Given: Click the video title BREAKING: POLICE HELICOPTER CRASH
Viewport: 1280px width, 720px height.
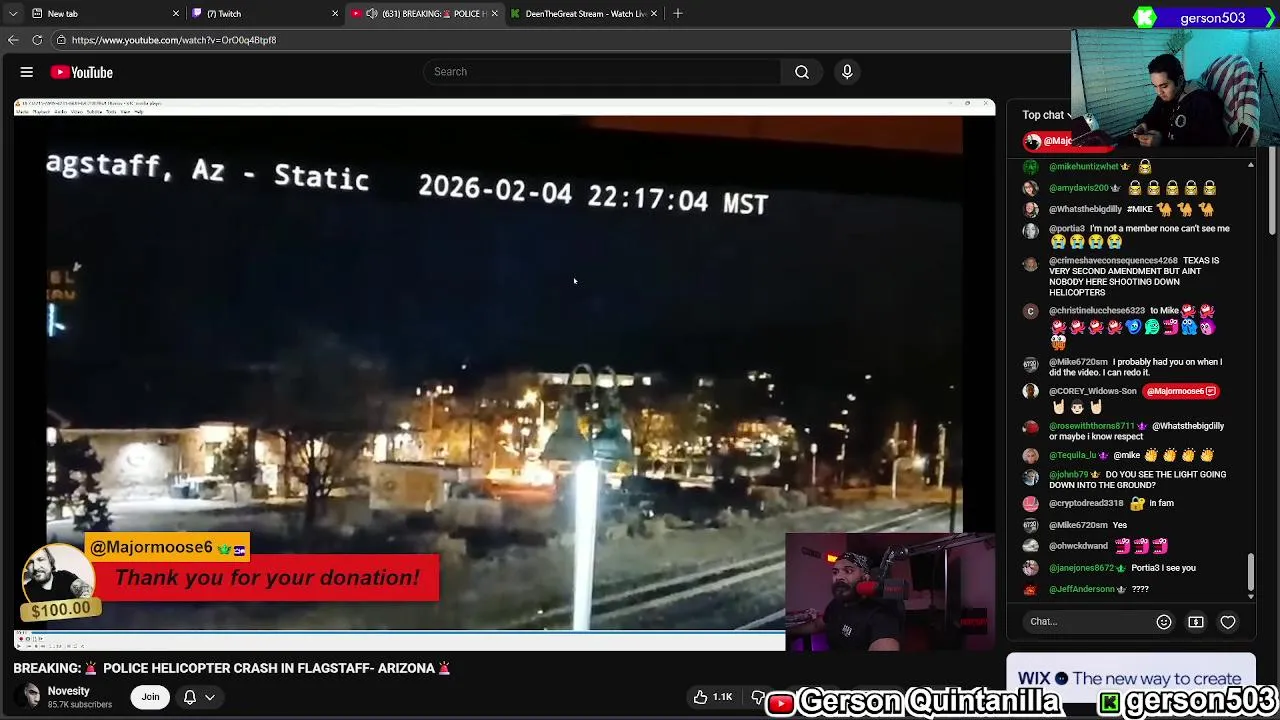Looking at the screenshot, I should [x=232, y=668].
